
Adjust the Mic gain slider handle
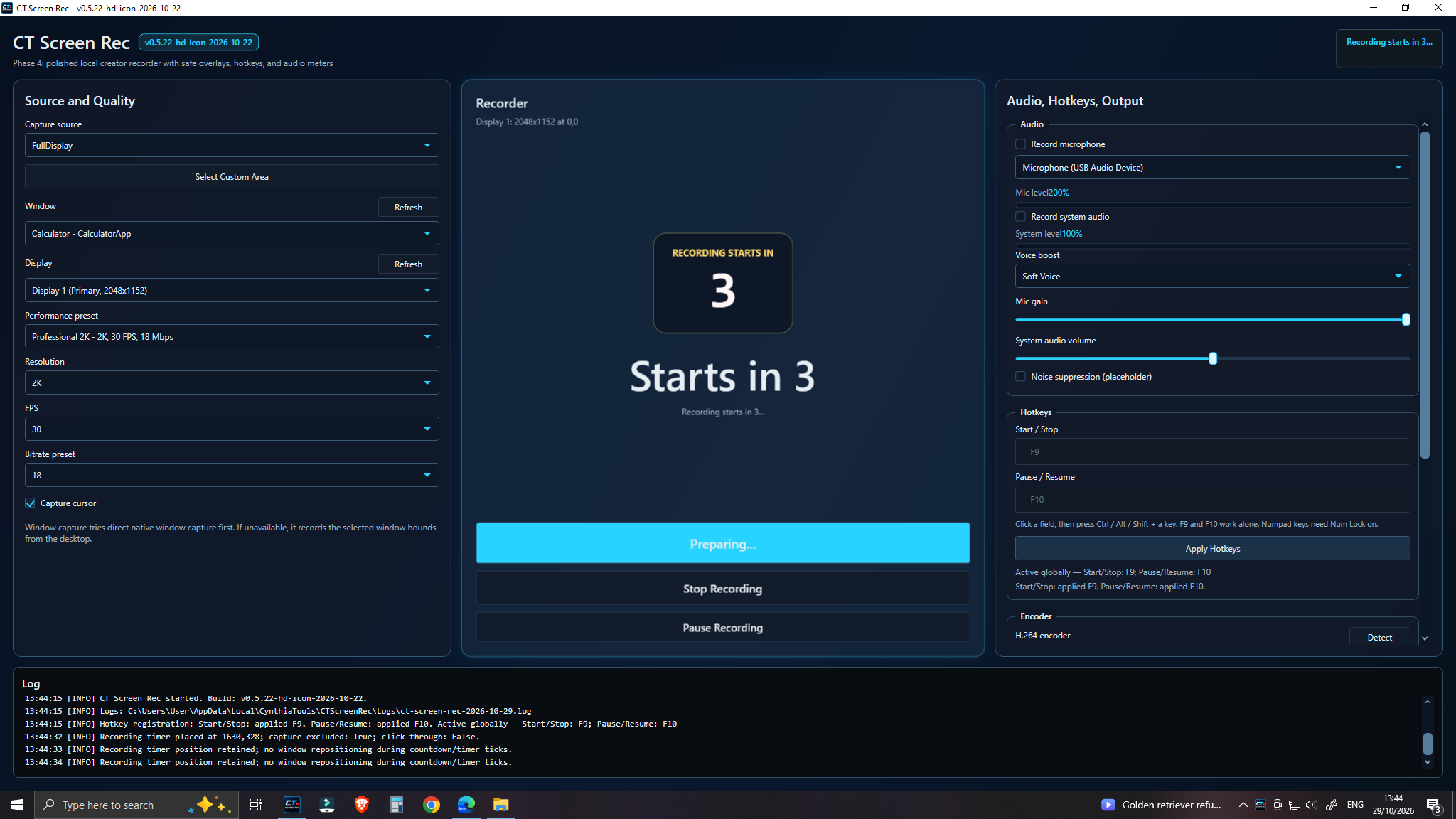pos(1406,319)
